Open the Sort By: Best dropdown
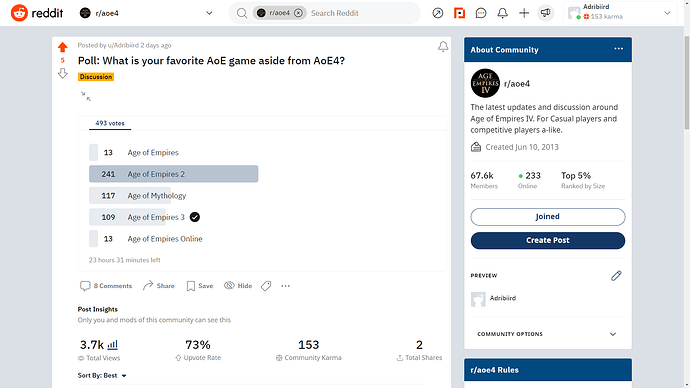This screenshot has height=388, width=690. pyautogui.click(x=102, y=376)
